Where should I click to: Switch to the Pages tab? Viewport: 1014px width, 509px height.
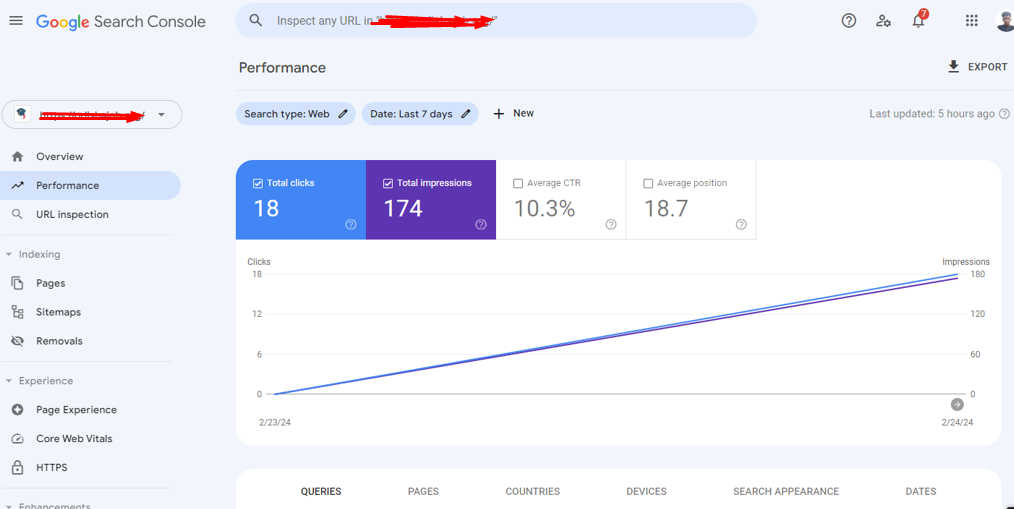(x=423, y=491)
